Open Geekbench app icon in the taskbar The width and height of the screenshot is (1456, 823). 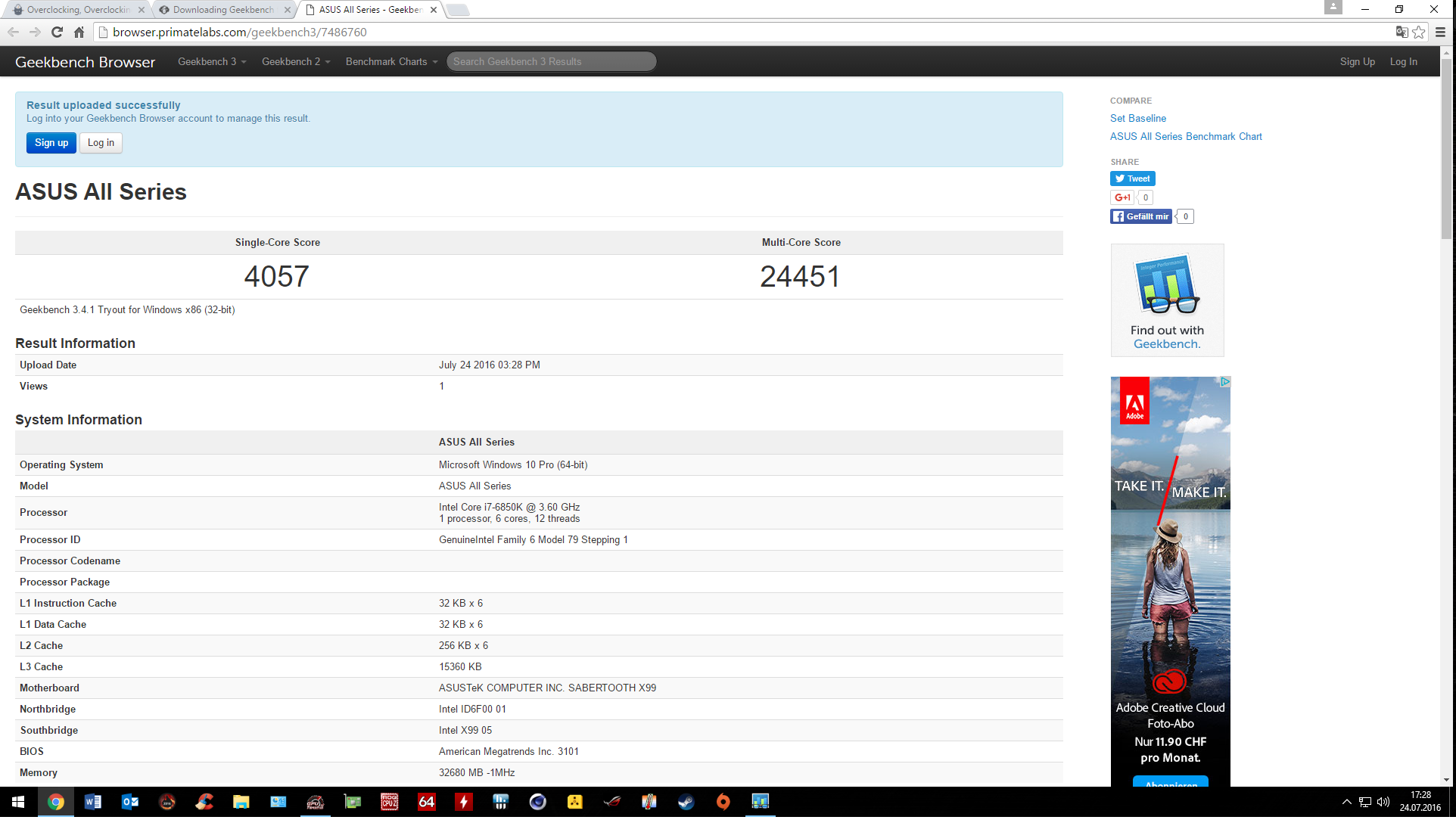point(760,802)
